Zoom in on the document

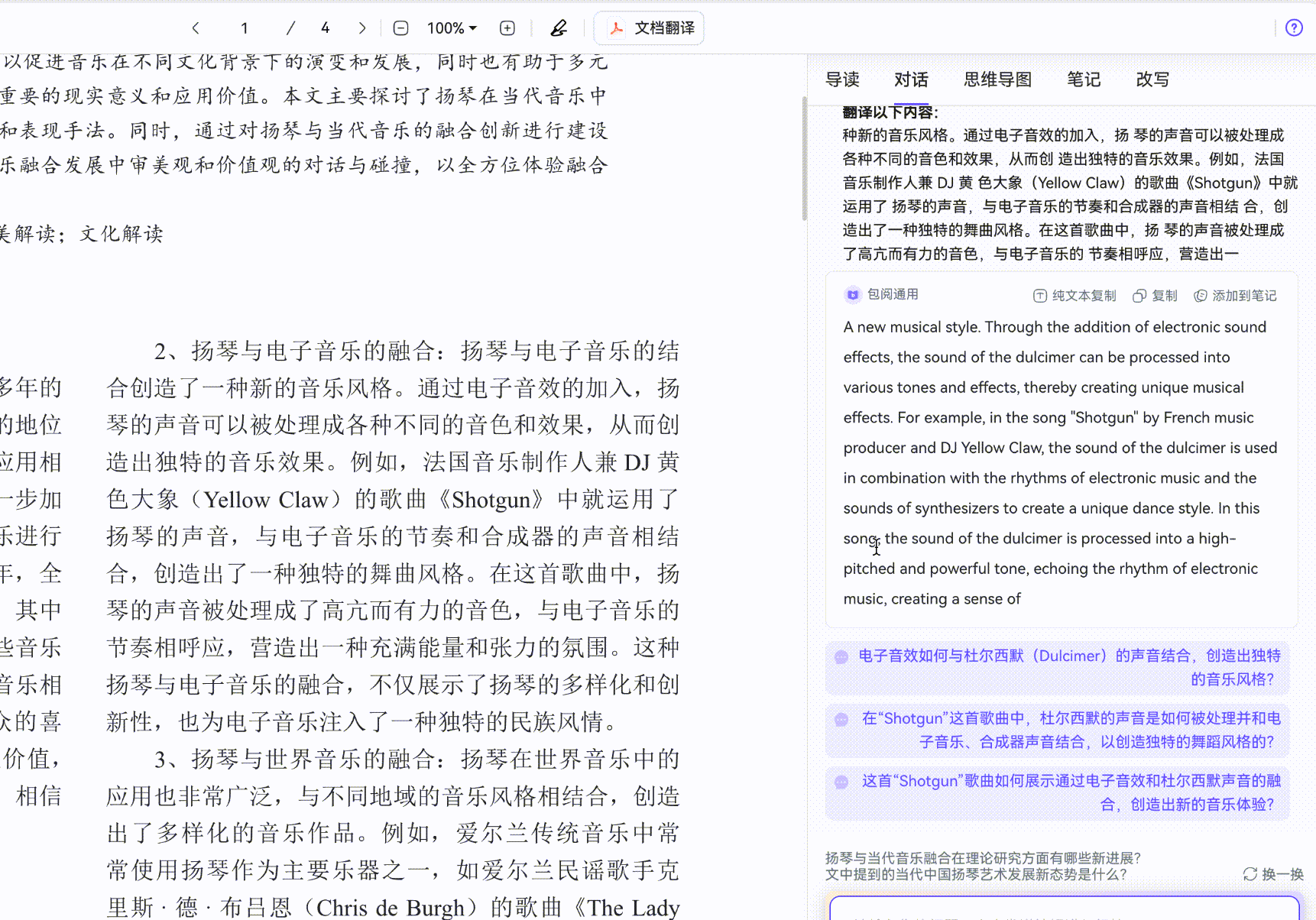[507, 28]
